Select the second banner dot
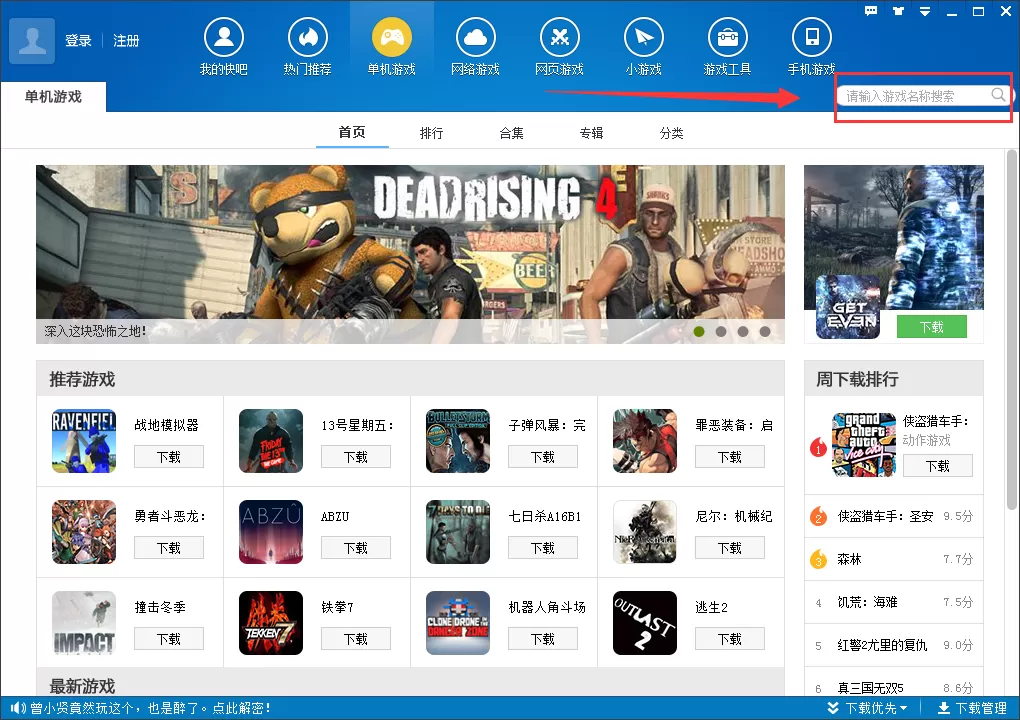Viewport: 1020px width, 720px height. coord(721,332)
